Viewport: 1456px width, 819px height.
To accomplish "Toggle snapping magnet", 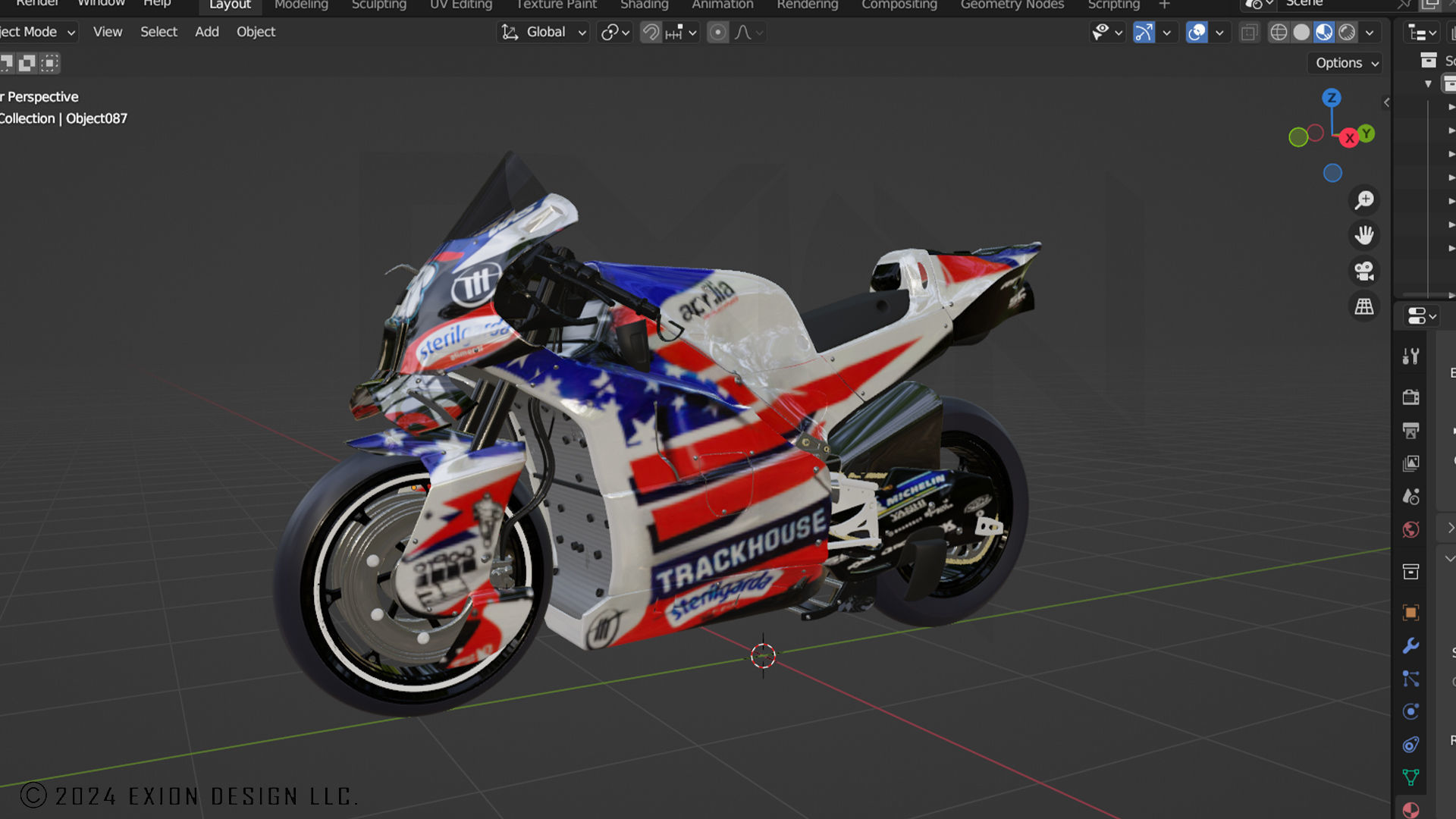I will [651, 33].
